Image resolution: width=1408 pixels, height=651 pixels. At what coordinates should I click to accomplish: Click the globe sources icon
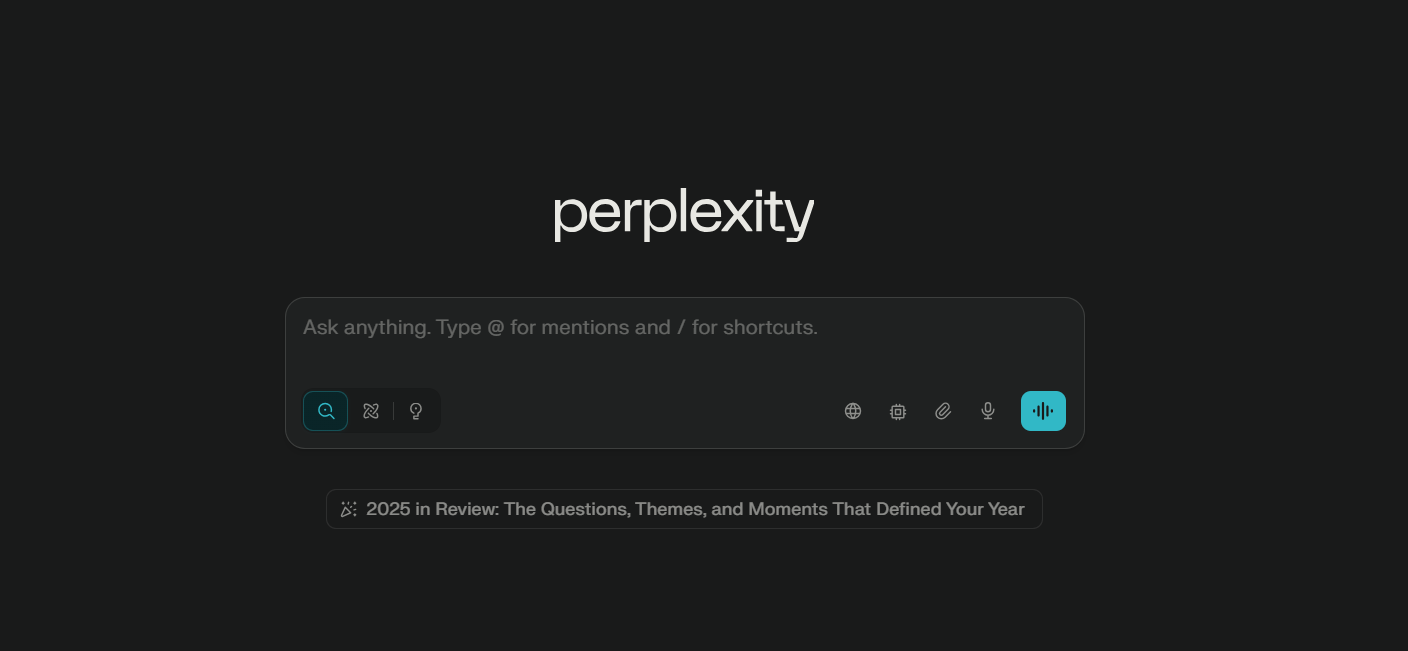coord(853,411)
